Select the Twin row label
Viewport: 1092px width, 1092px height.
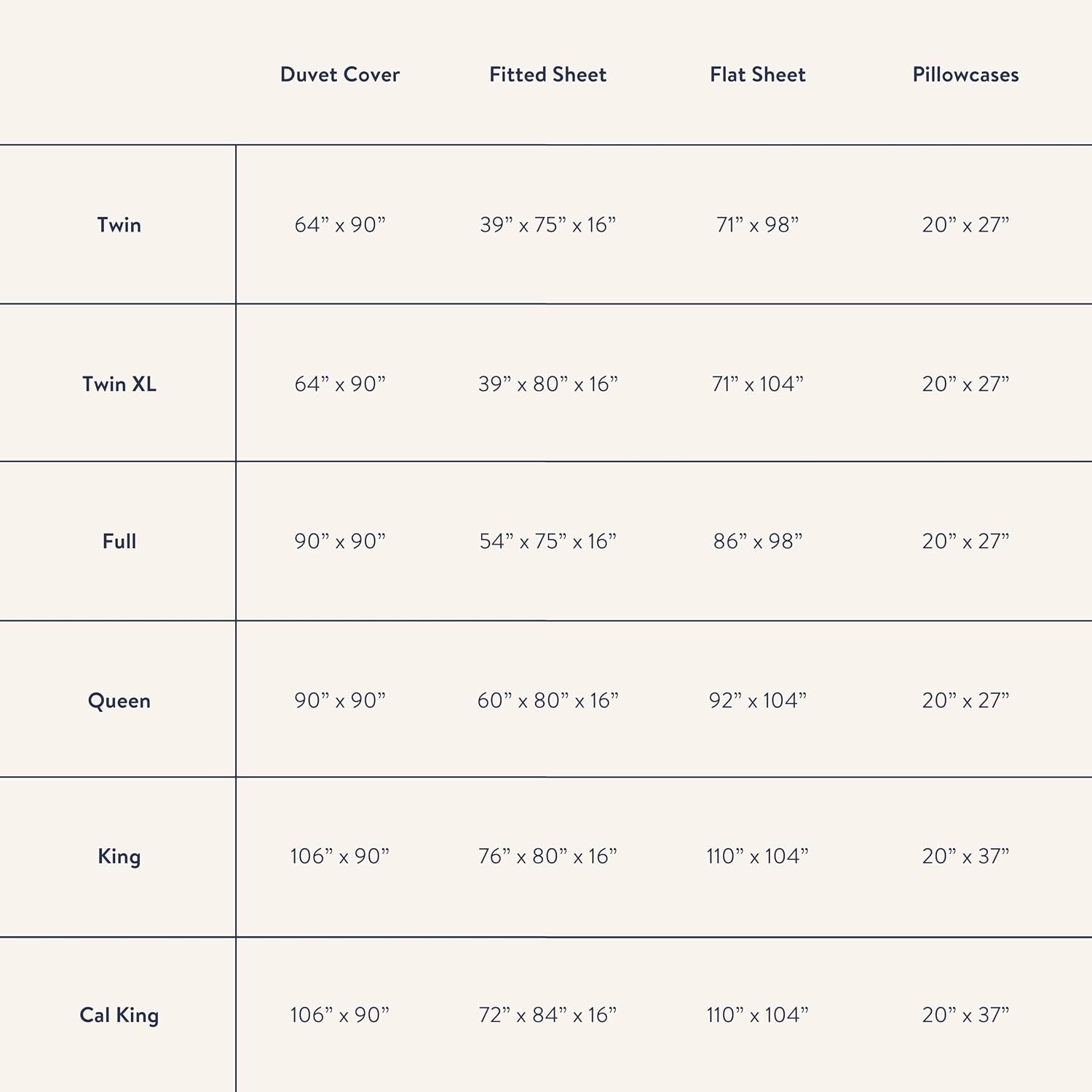click(x=119, y=224)
